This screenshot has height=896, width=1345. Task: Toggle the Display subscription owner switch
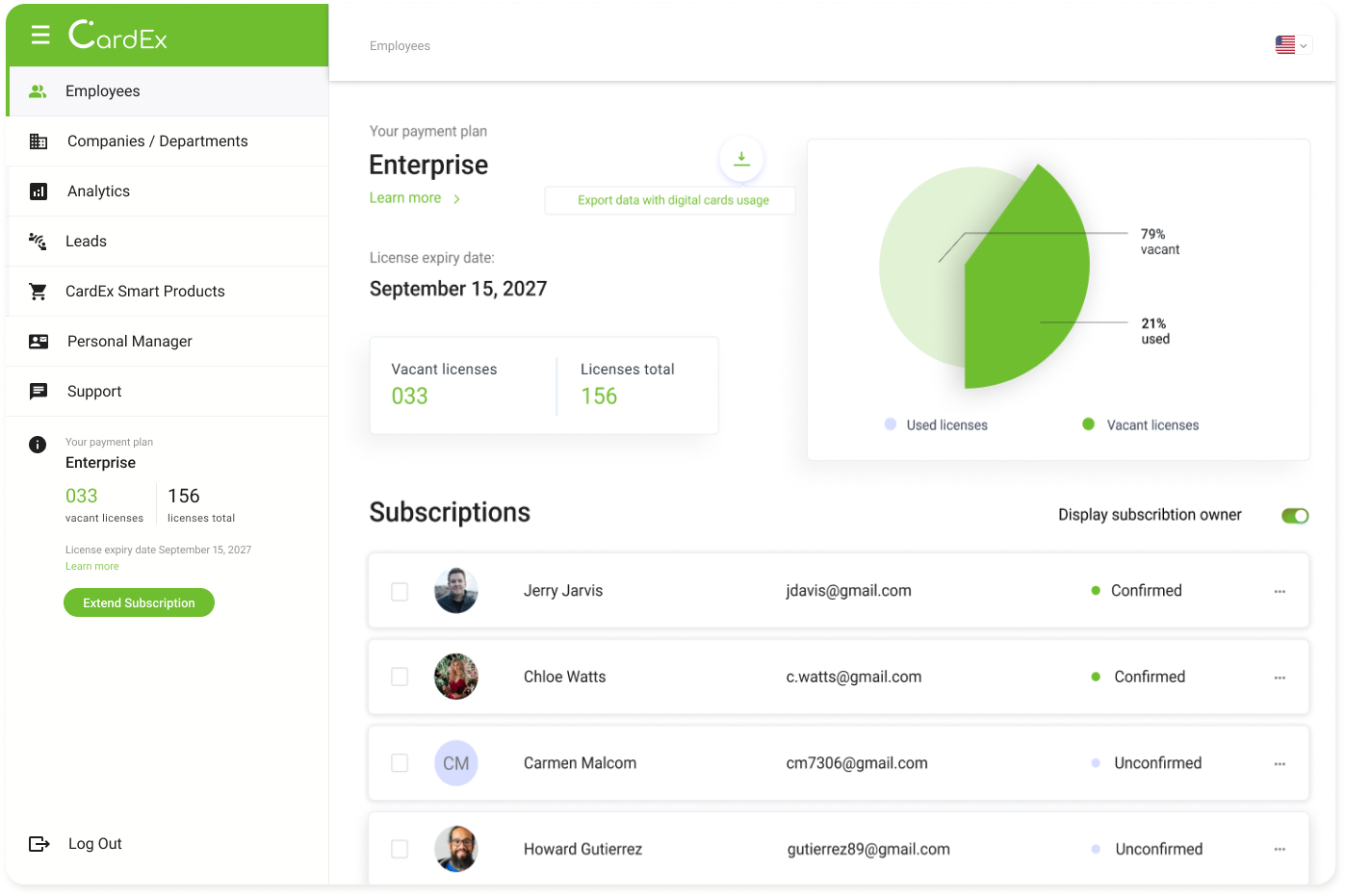(x=1295, y=515)
